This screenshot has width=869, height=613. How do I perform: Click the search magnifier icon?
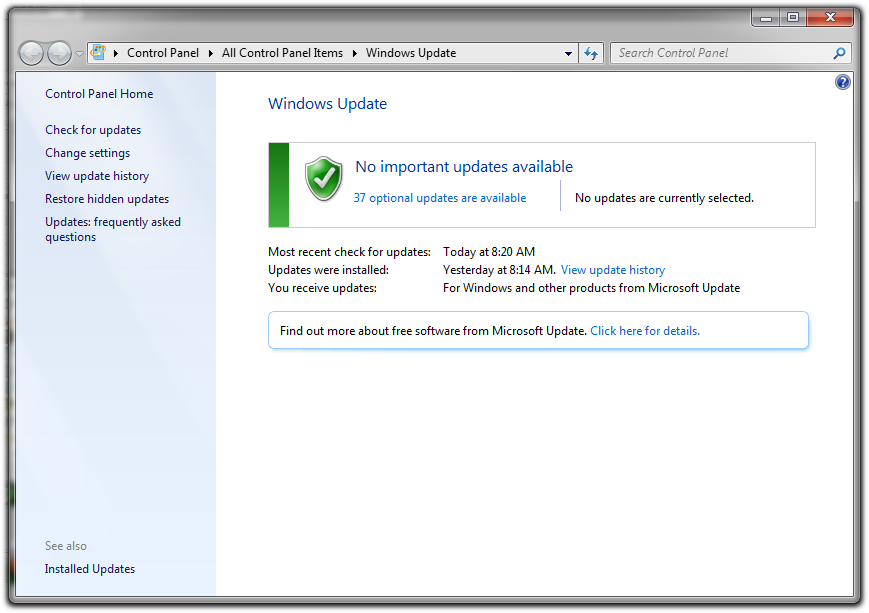[x=839, y=53]
